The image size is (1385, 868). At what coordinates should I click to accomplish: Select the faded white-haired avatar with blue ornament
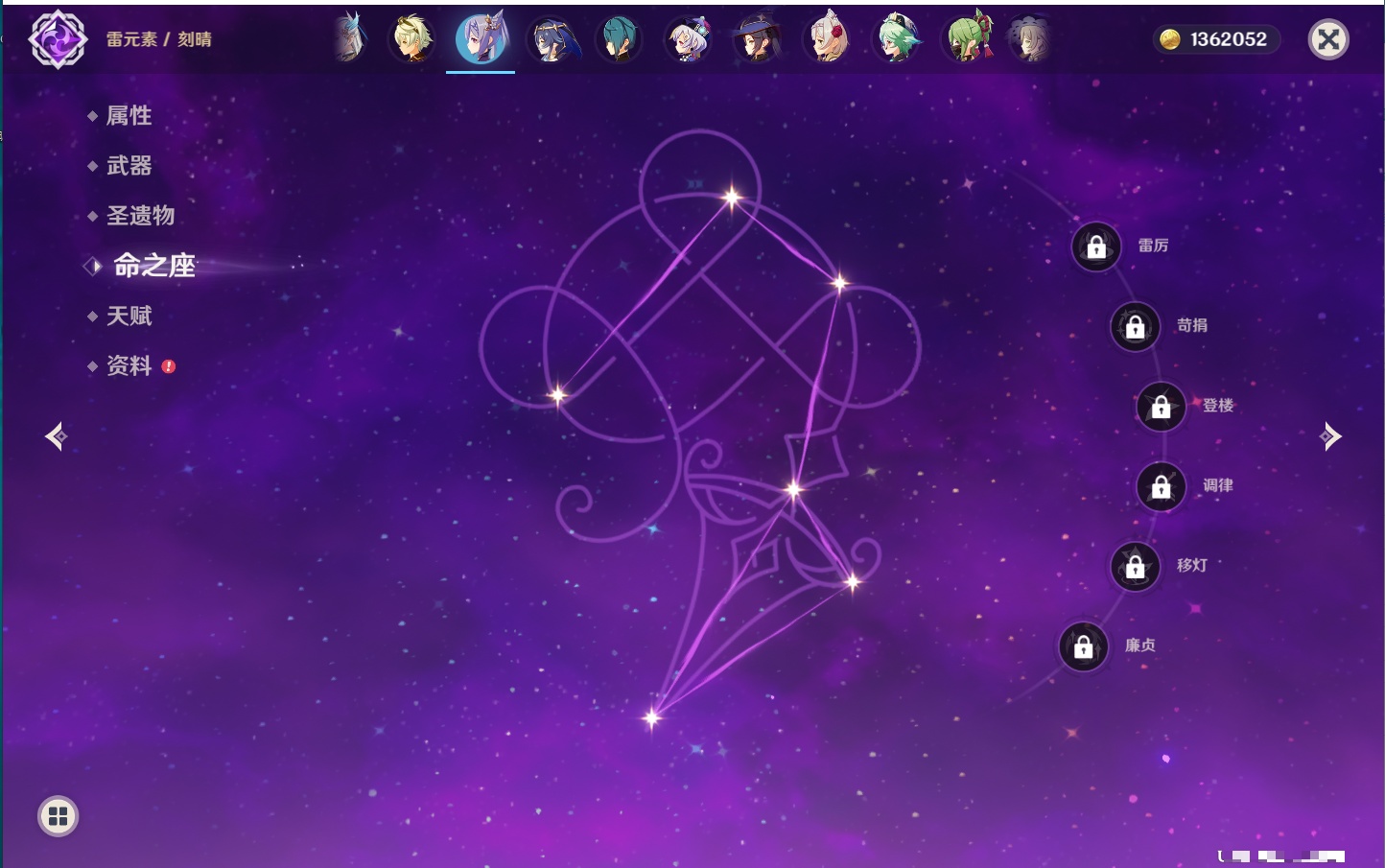click(351, 38)
